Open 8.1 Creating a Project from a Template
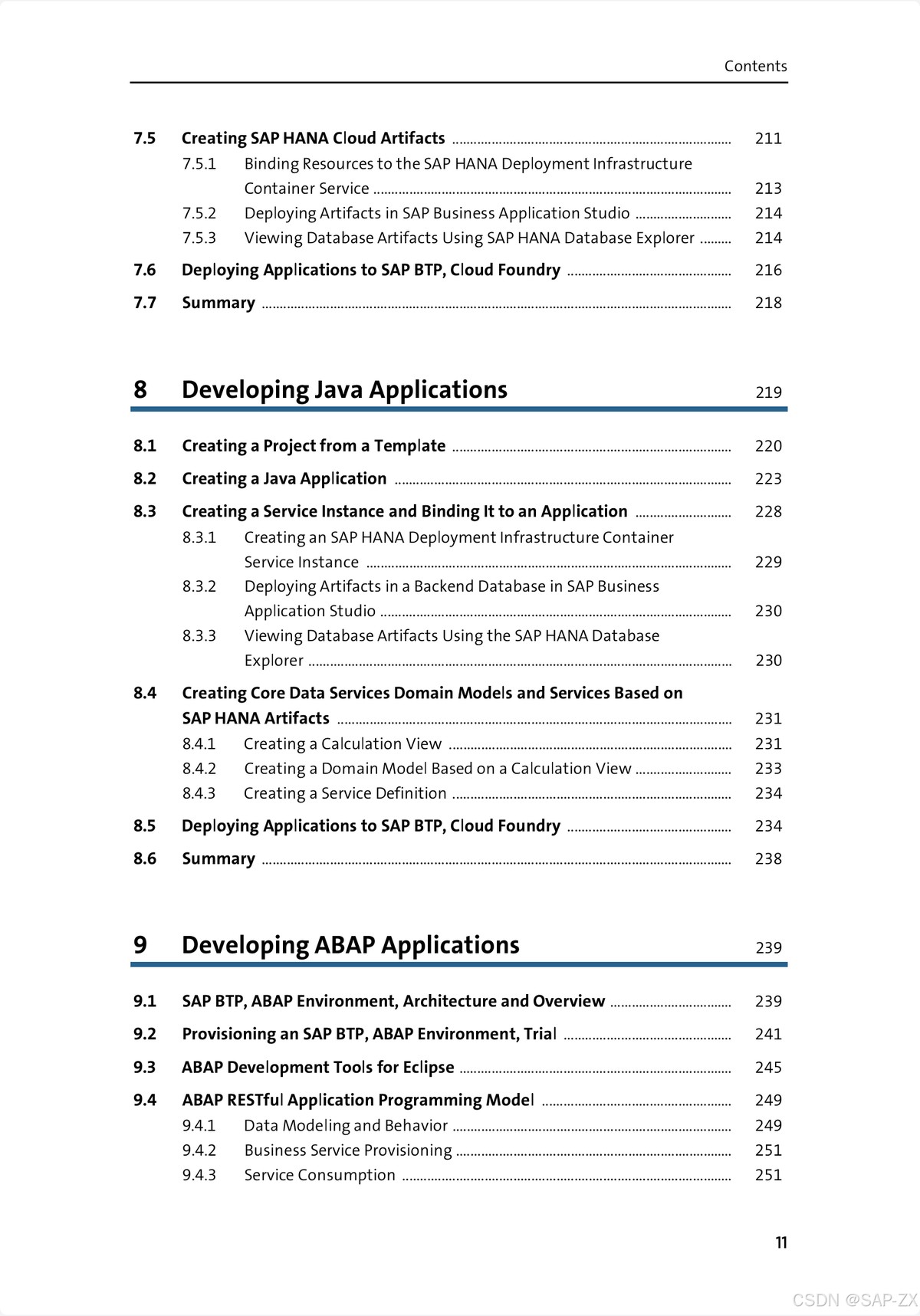The height and width of the screenshot is (1316, 920). click(313, 446)
